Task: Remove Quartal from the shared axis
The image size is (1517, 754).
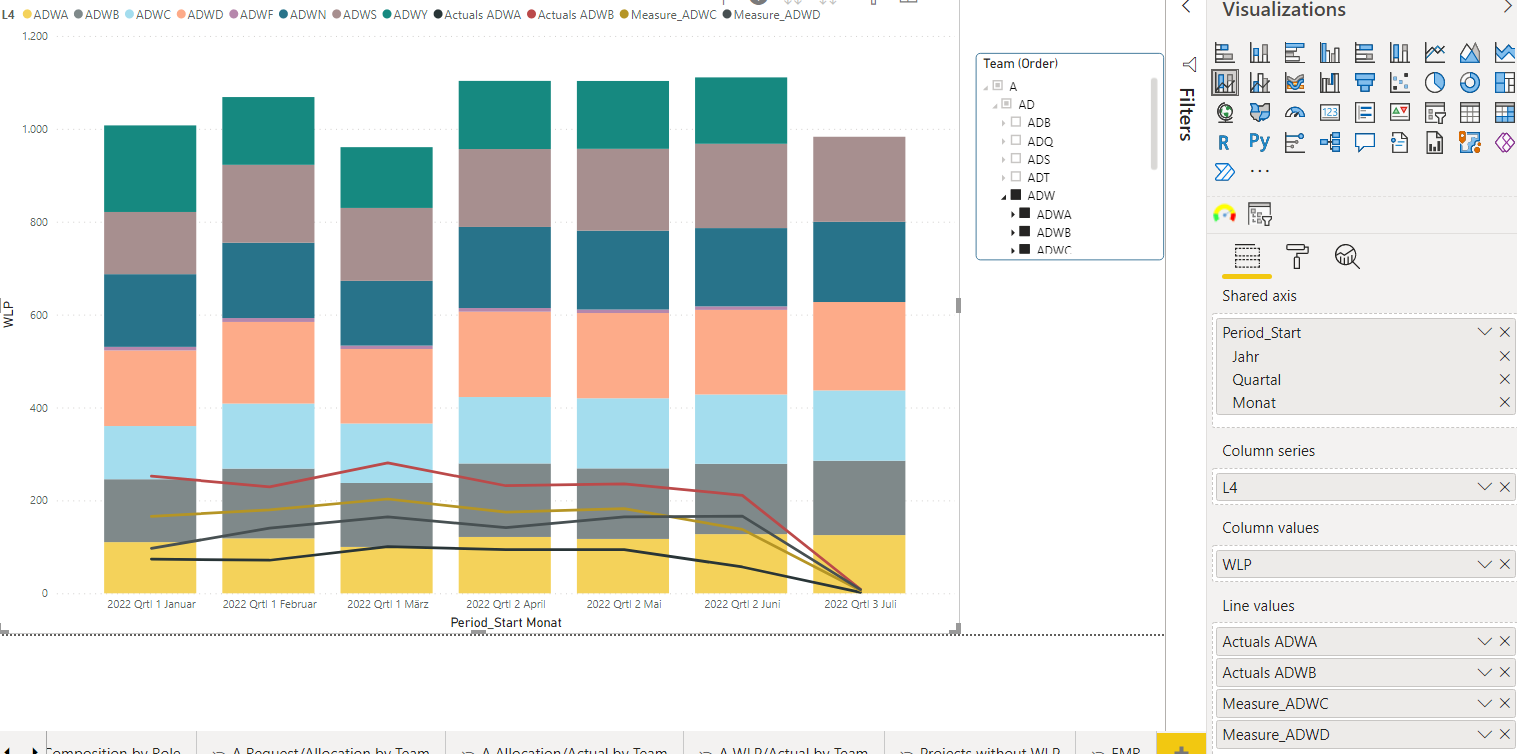Action: point(1505,379)
